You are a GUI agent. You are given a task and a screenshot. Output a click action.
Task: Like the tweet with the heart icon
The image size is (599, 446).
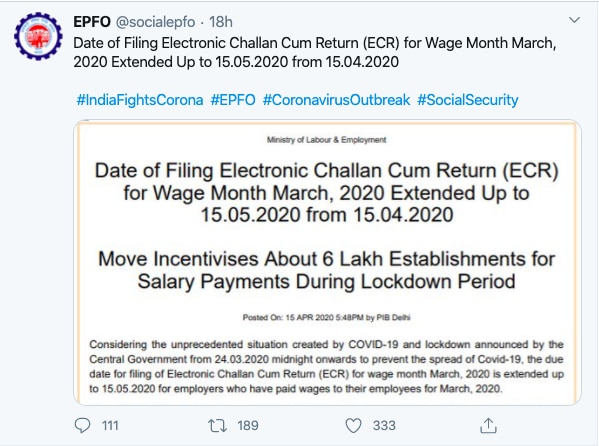pyautogui.click(x=353, y=425)
